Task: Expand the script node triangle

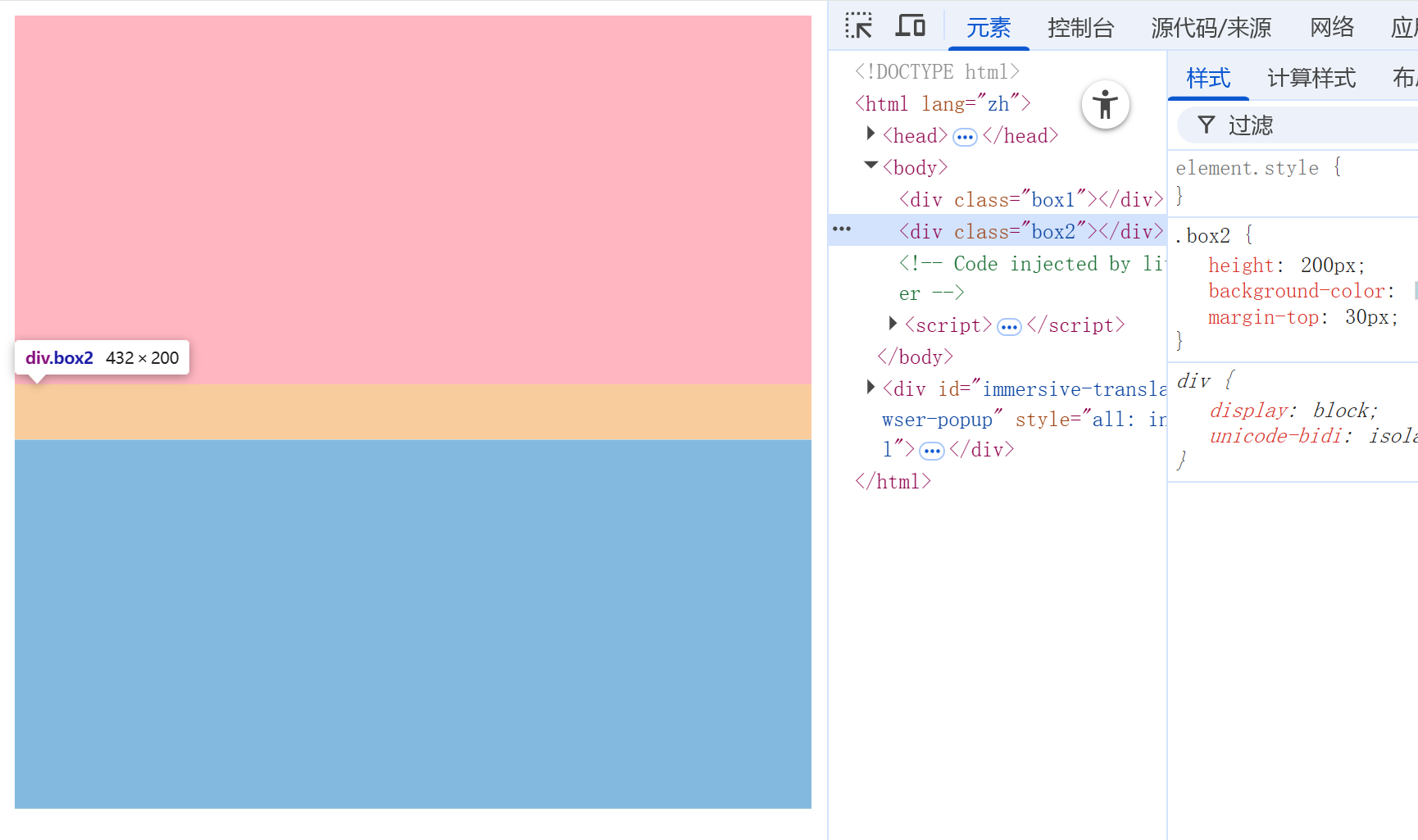Action: (893, 323)
